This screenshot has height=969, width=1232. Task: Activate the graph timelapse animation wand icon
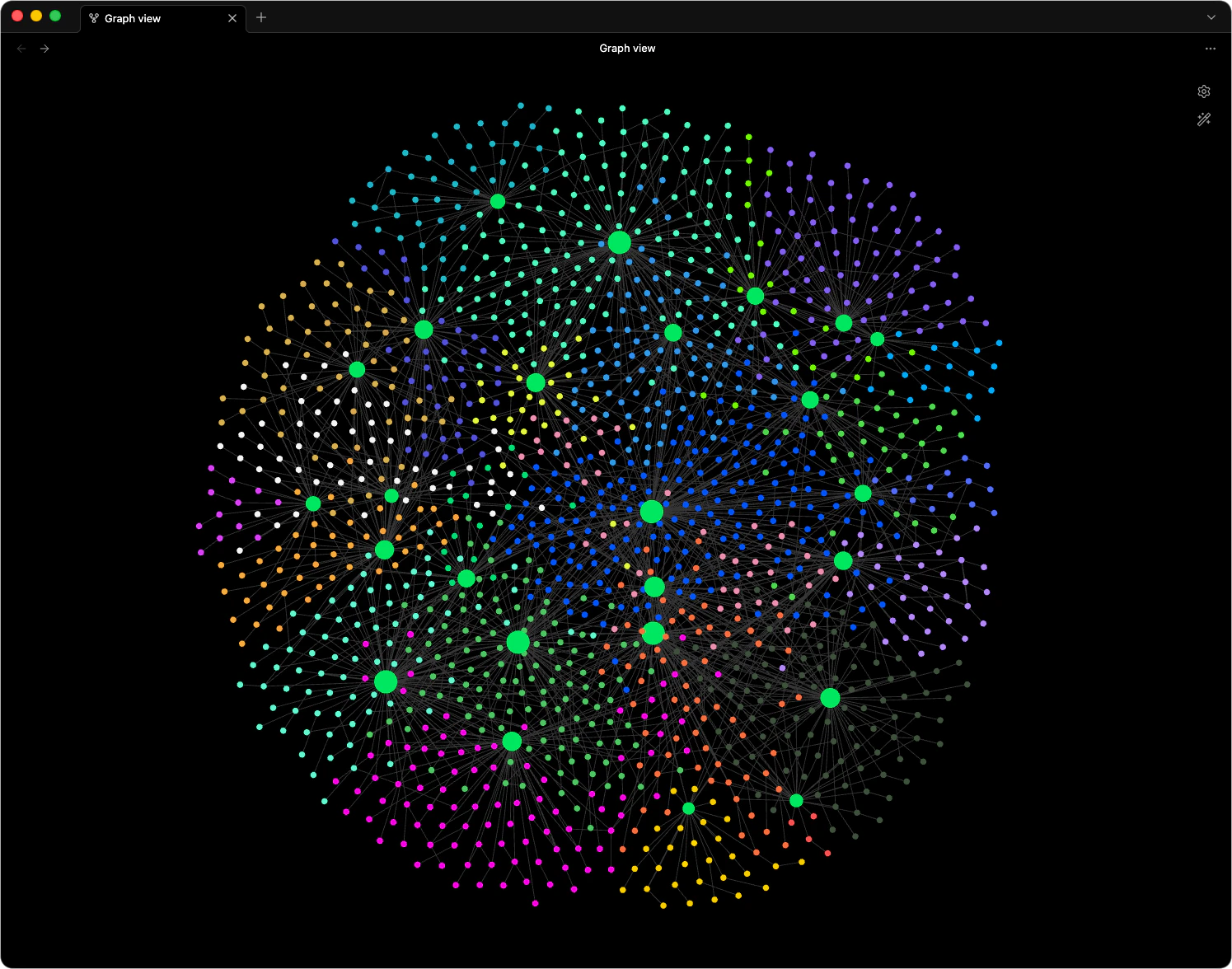coord(1204,119)
